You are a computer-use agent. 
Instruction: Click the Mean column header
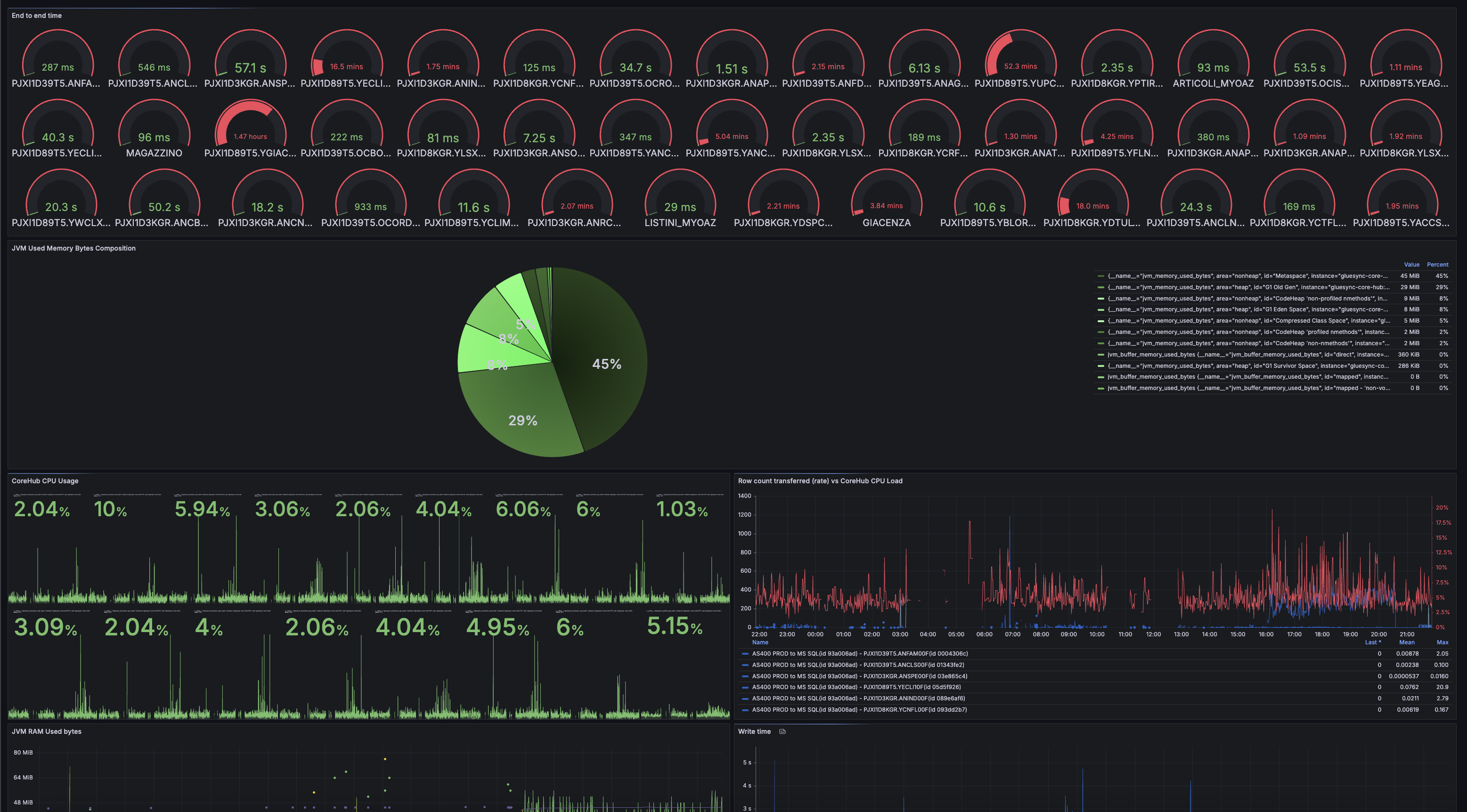click(1407, 642)
